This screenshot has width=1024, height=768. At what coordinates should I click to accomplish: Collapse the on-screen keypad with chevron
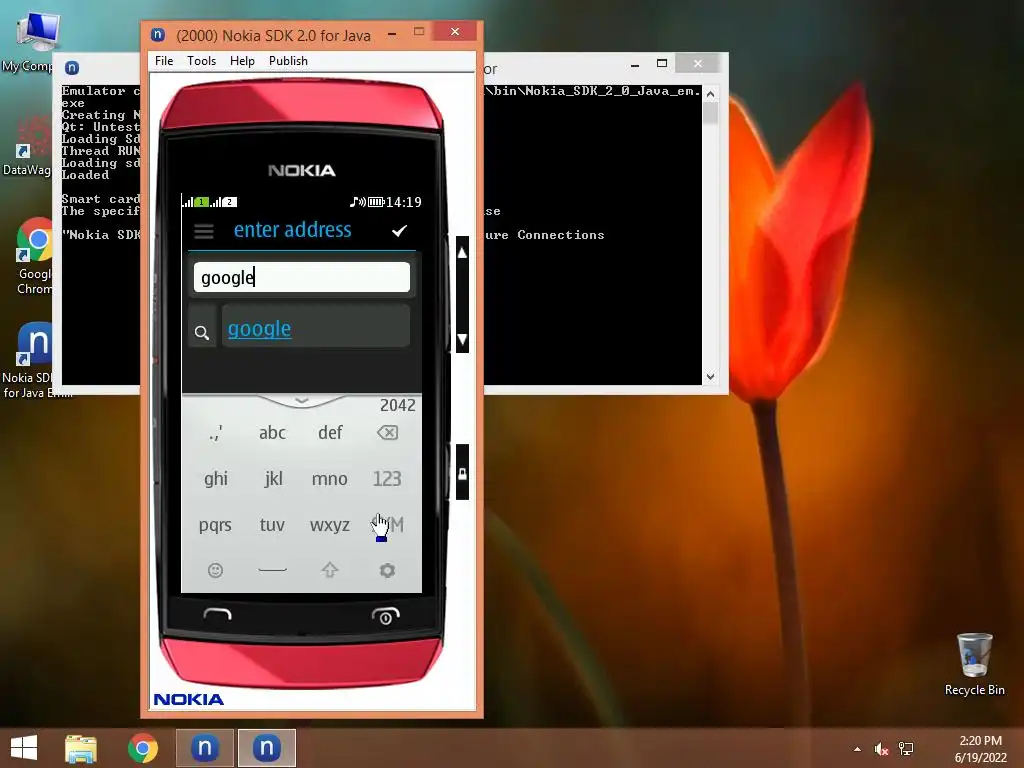pos(301,400)
